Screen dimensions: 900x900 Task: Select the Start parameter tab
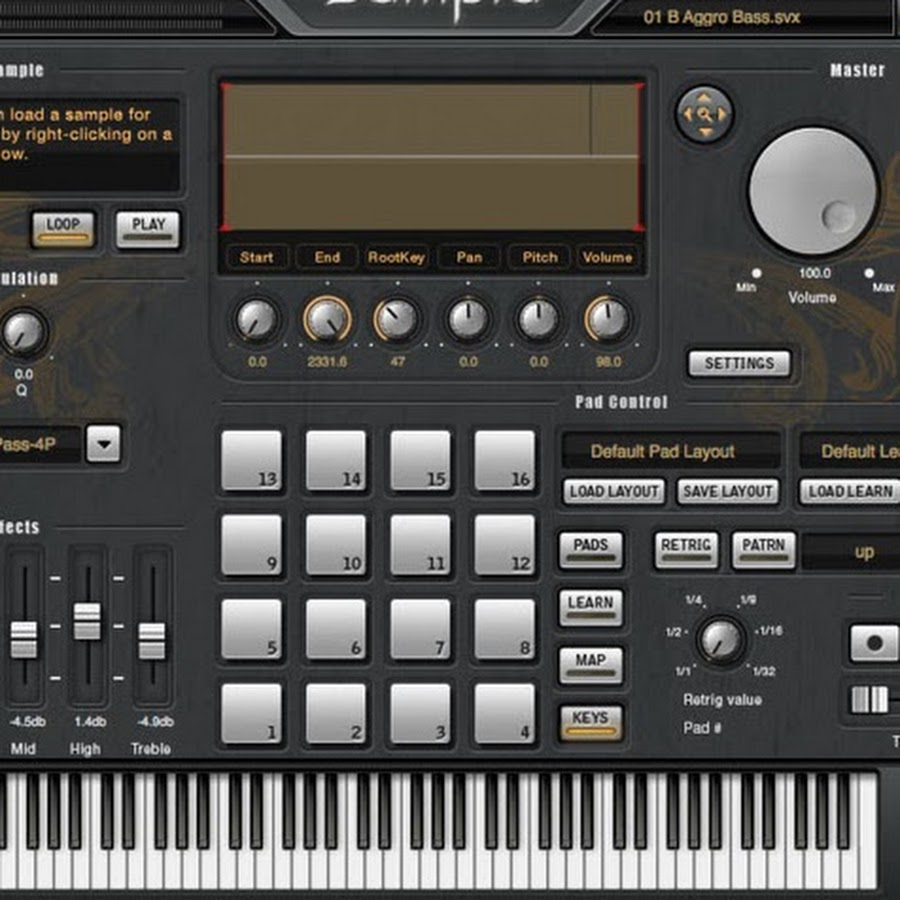click(x=256, y=257)
